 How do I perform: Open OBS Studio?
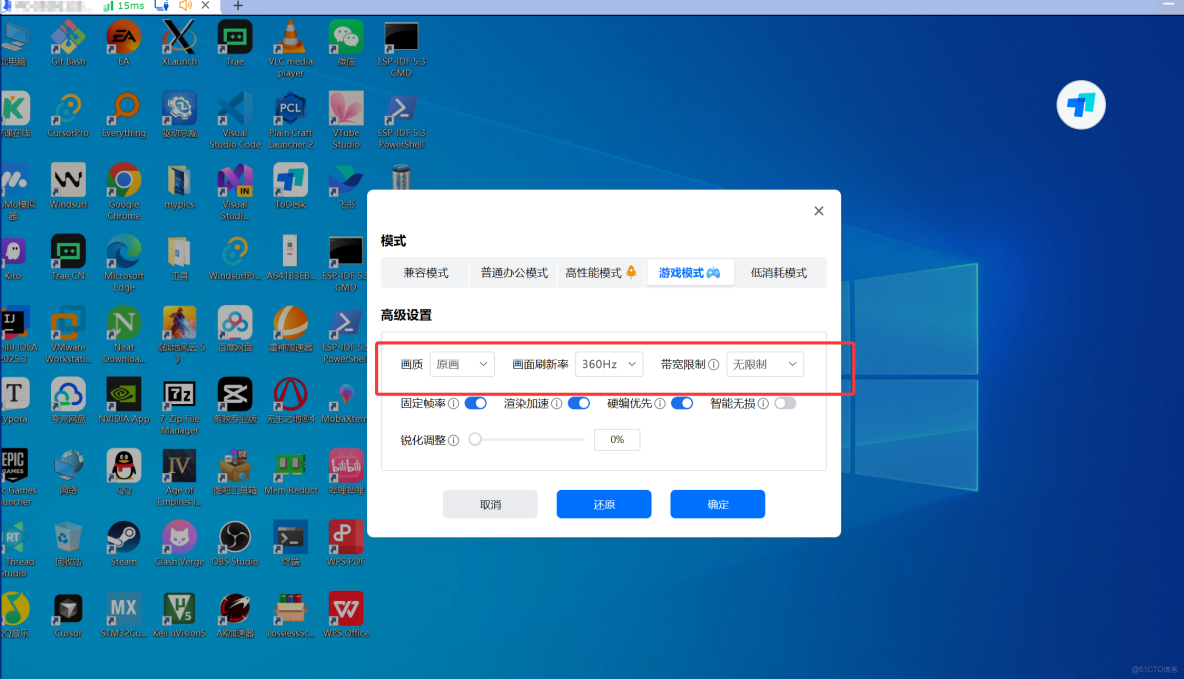(x=234, y=536)
